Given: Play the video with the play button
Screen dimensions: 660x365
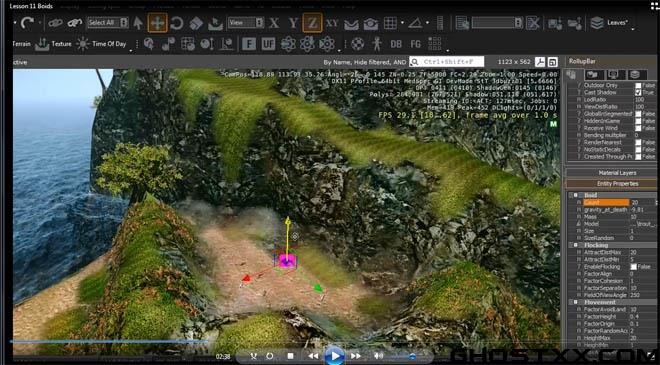Looking at the screenshot, I should 335,356.
